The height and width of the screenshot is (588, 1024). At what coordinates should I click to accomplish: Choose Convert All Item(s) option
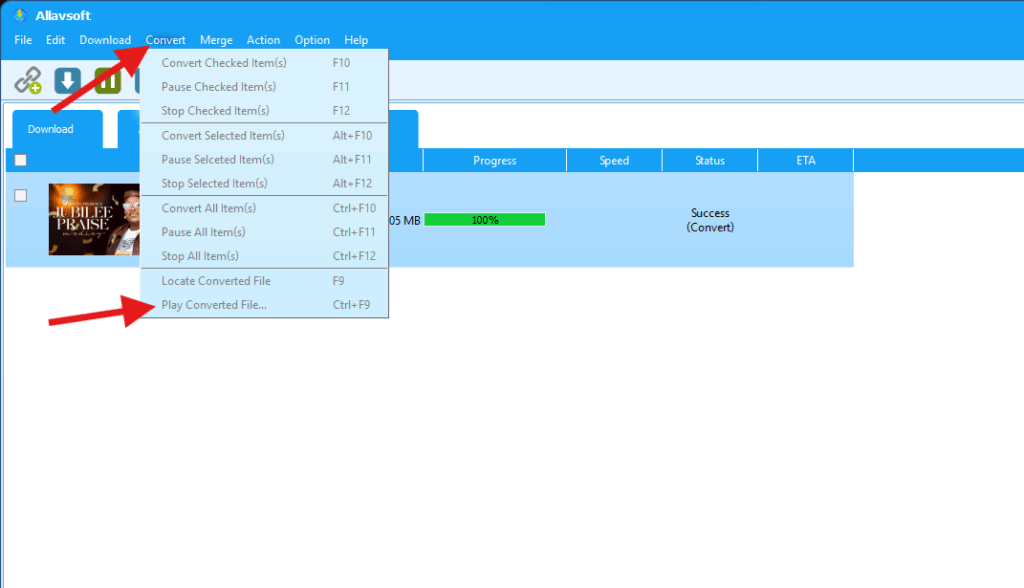(x=209, y=208)
